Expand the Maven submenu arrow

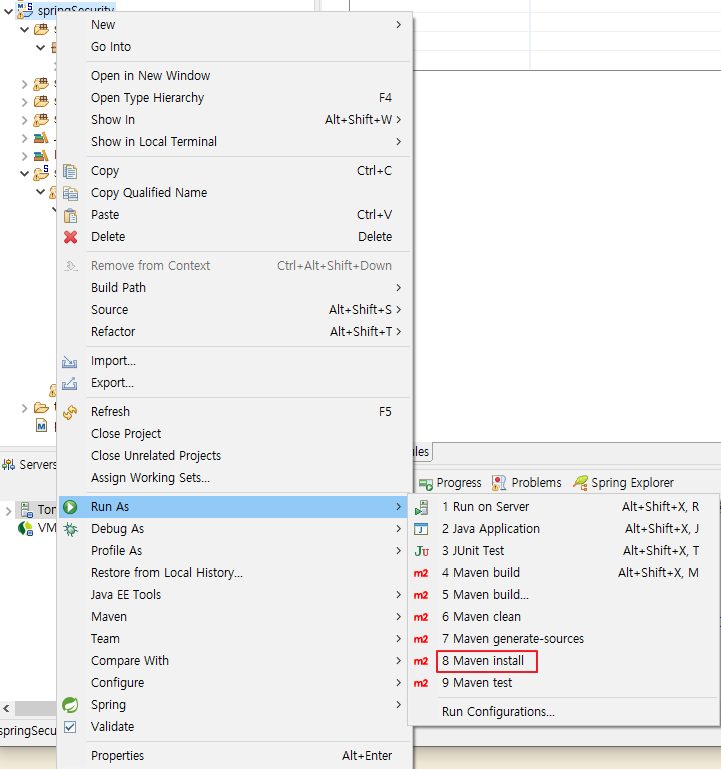click(398, 616)
